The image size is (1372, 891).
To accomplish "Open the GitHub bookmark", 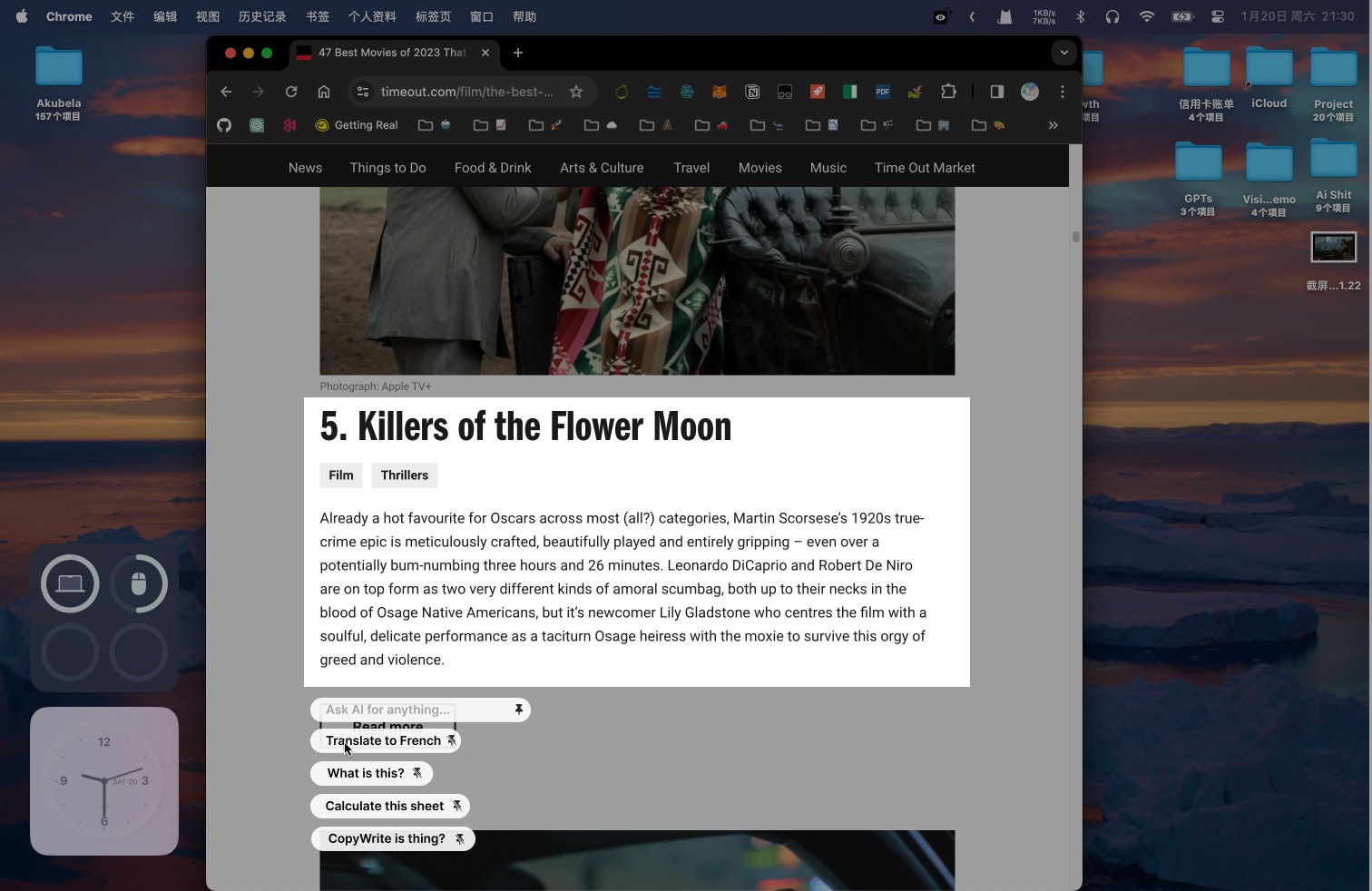I will coord(224,125).
